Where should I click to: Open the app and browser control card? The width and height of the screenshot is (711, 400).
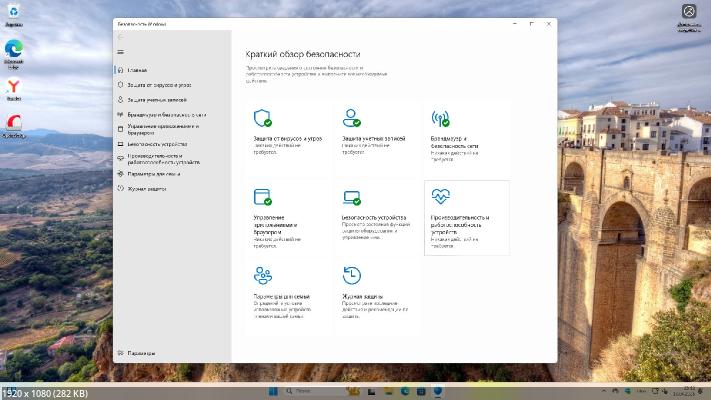coord(287,218)
